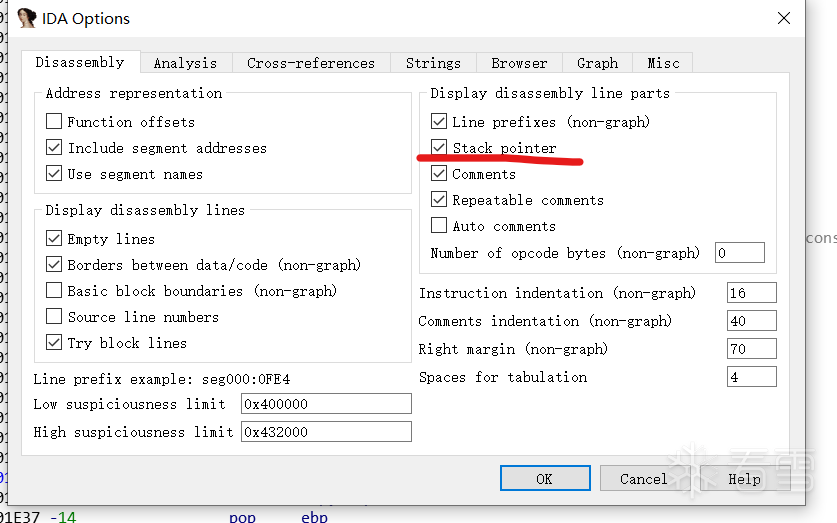Uncheck Repeatable comments
837x523 pixels.
click(439, 200)
